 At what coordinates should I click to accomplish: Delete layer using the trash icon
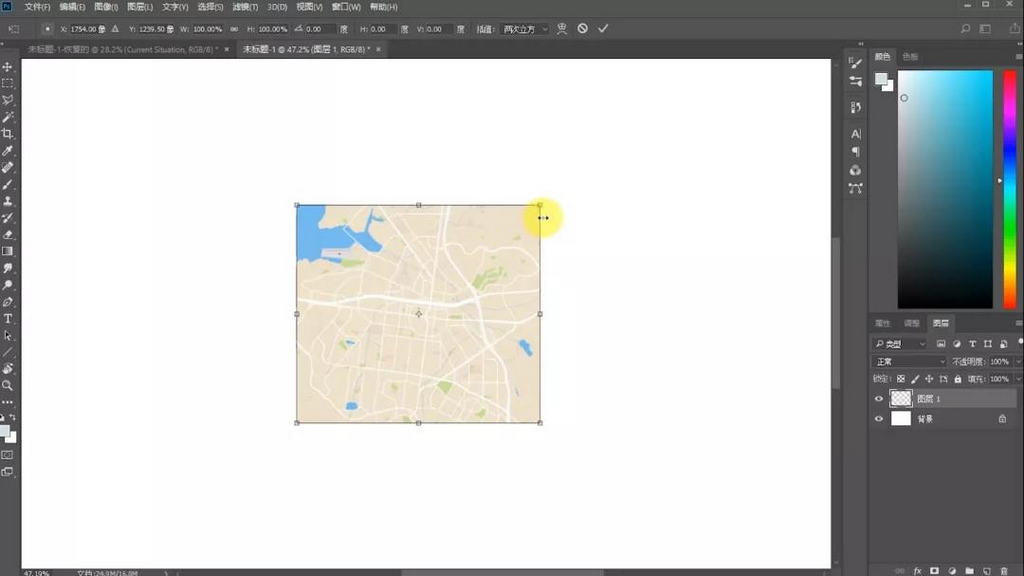[1003, 570]
